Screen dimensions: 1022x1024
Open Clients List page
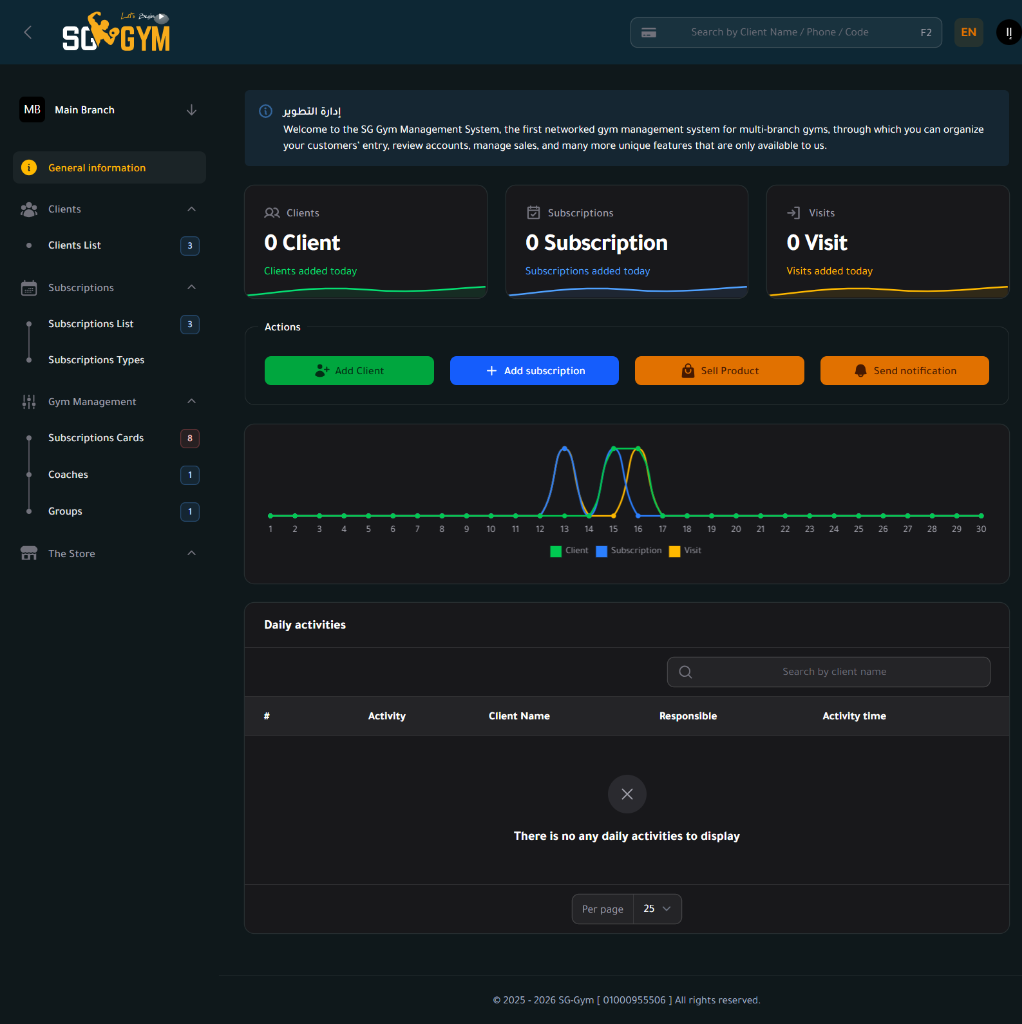tap(74, 246)
